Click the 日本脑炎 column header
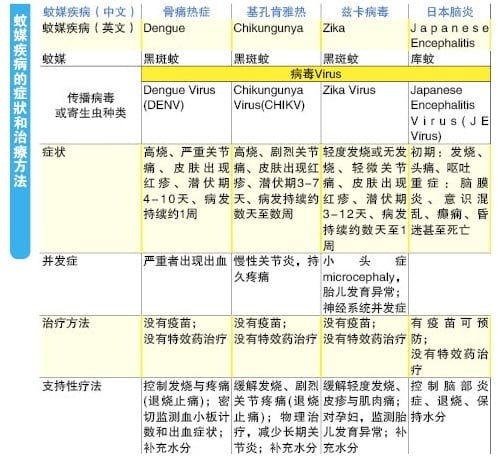The image size is (498, 465). point(450,12)
